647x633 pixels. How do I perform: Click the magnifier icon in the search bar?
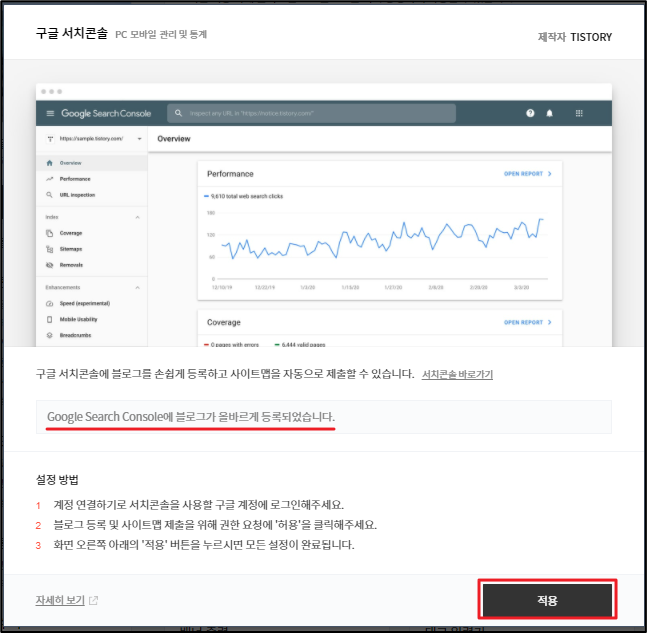pyautogui.click(x=178, y=113)
